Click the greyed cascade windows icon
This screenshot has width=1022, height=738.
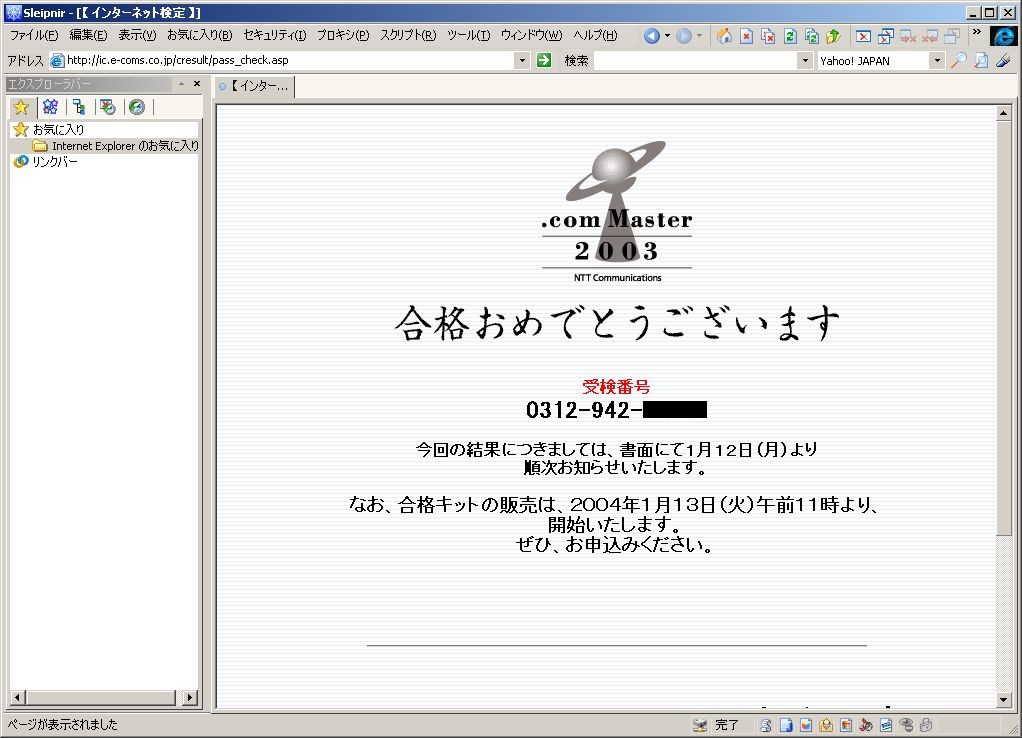point(952,36)
